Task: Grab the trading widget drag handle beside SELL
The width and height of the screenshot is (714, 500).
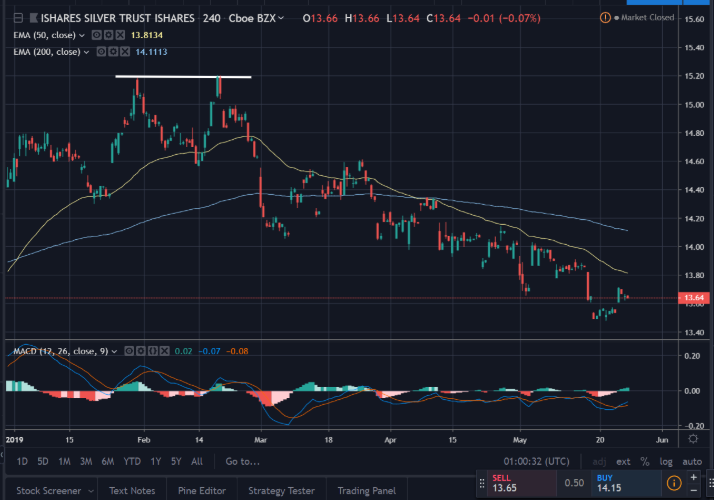Action: 482,484
